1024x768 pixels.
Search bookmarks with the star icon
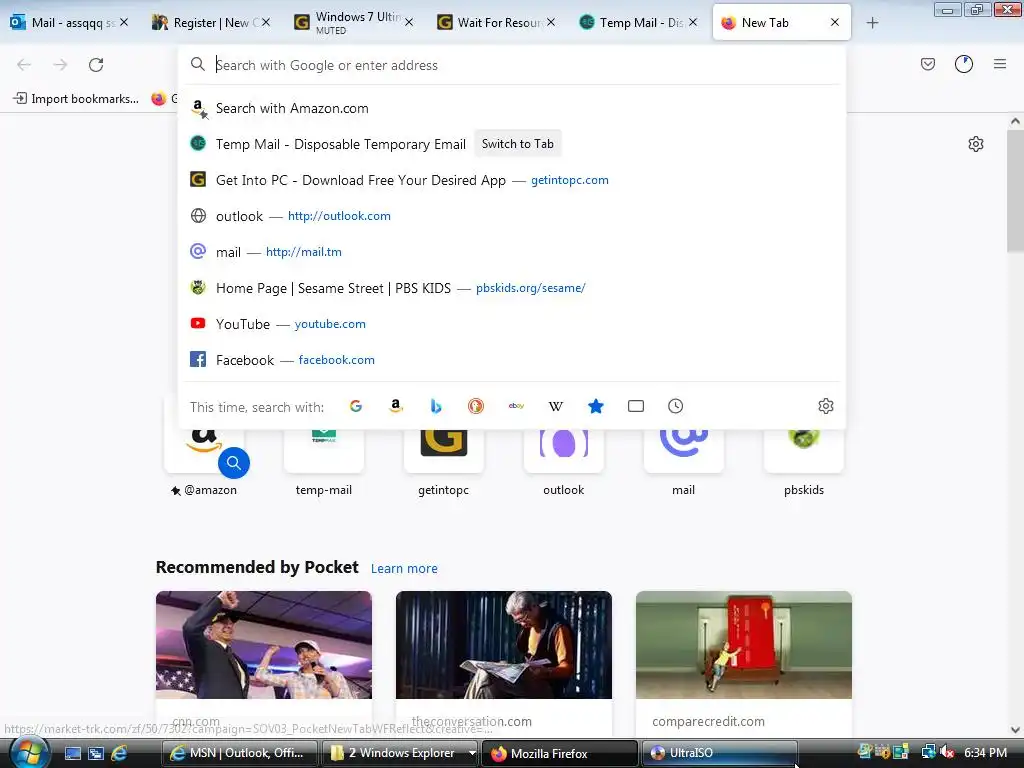[596, 406]
